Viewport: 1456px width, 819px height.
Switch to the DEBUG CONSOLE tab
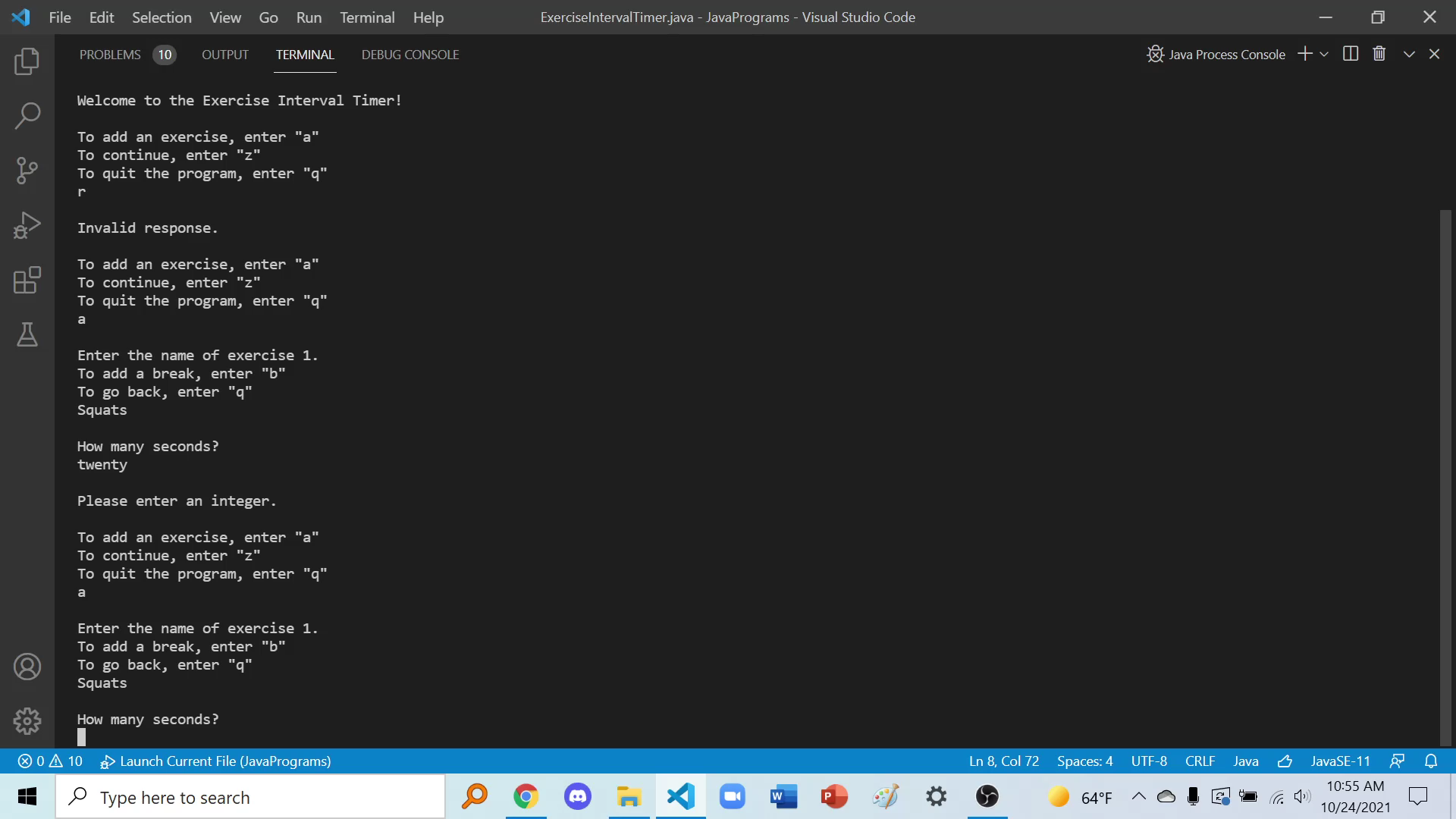pyautogui.click(x=410, y=55)
